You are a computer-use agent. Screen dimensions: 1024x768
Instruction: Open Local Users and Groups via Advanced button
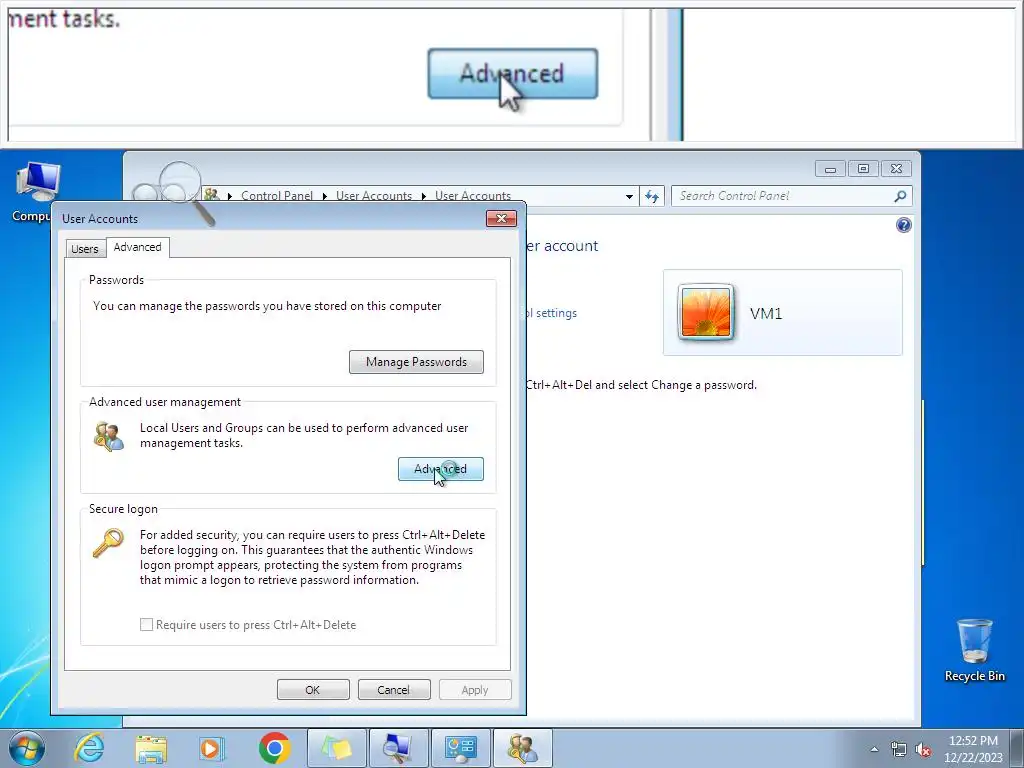tap(441, 469)
